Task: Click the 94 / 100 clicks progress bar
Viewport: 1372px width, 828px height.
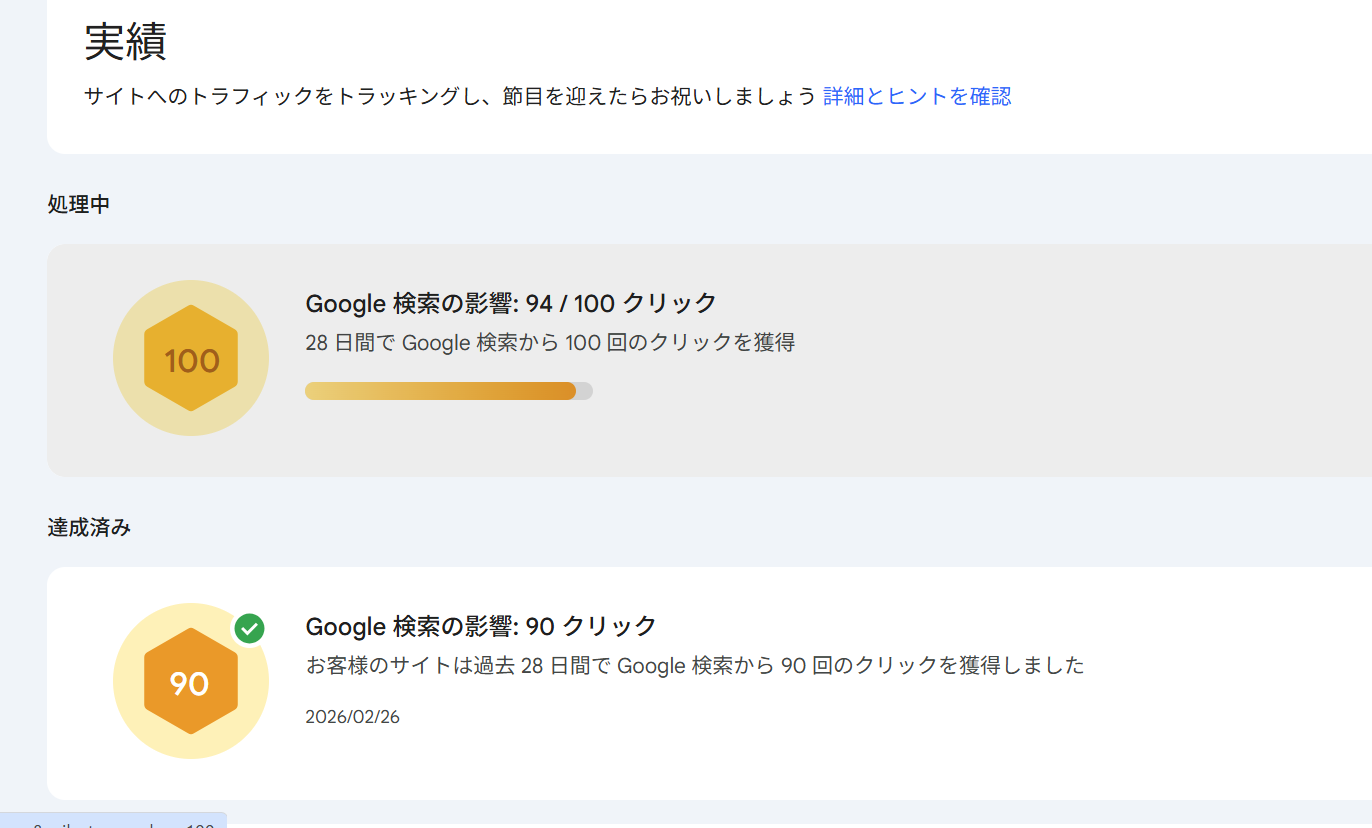Action: (440, 391)
